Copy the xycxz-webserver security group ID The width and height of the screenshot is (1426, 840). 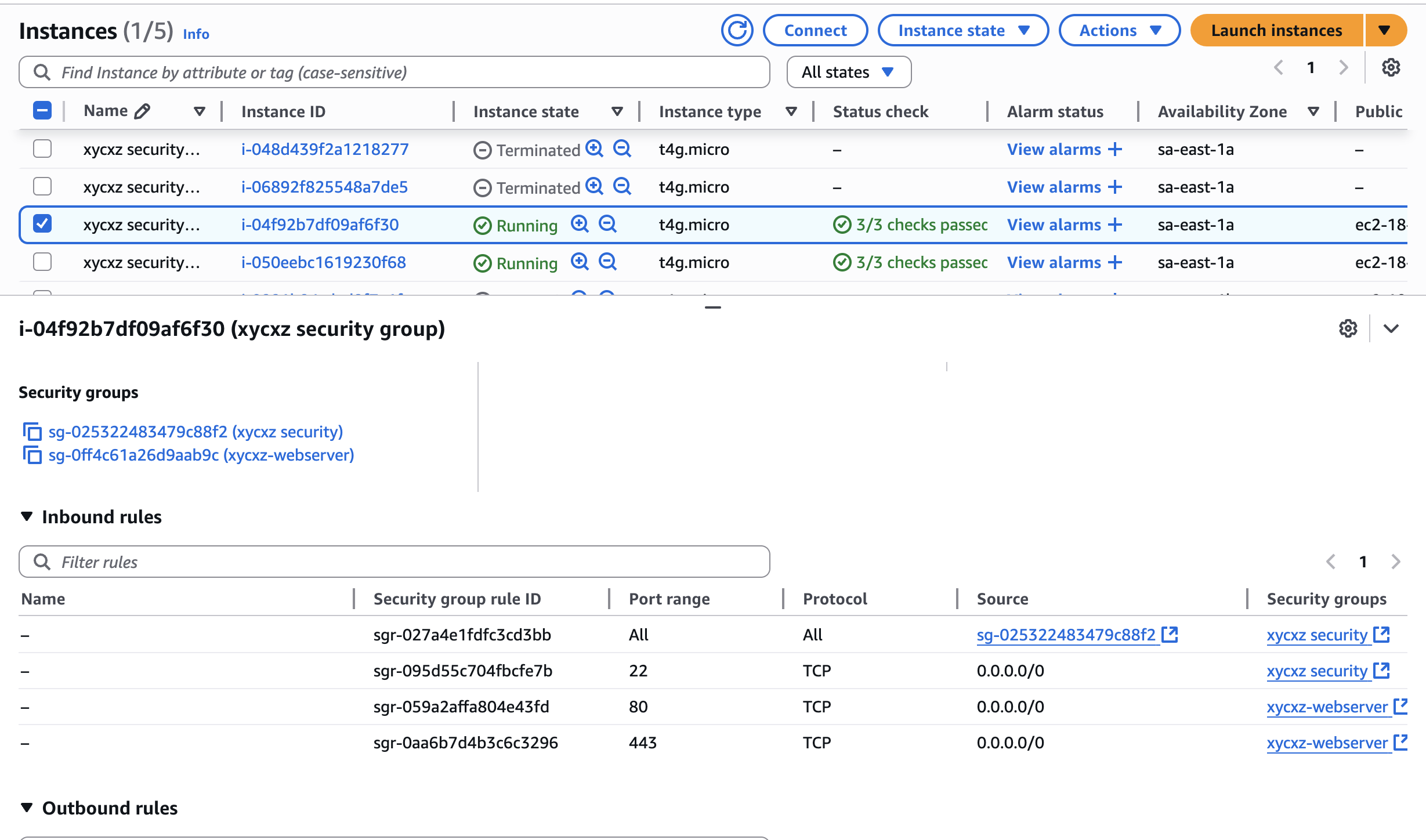click(32, 455)
